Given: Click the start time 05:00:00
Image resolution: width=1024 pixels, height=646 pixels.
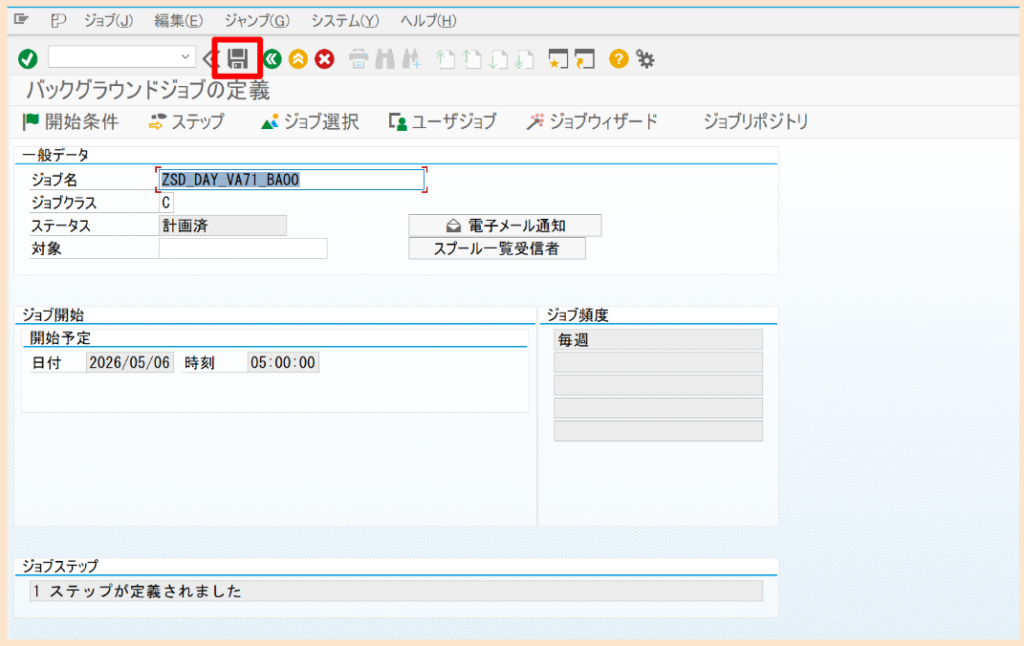Looking at the screenshot, I should [283, 363].
